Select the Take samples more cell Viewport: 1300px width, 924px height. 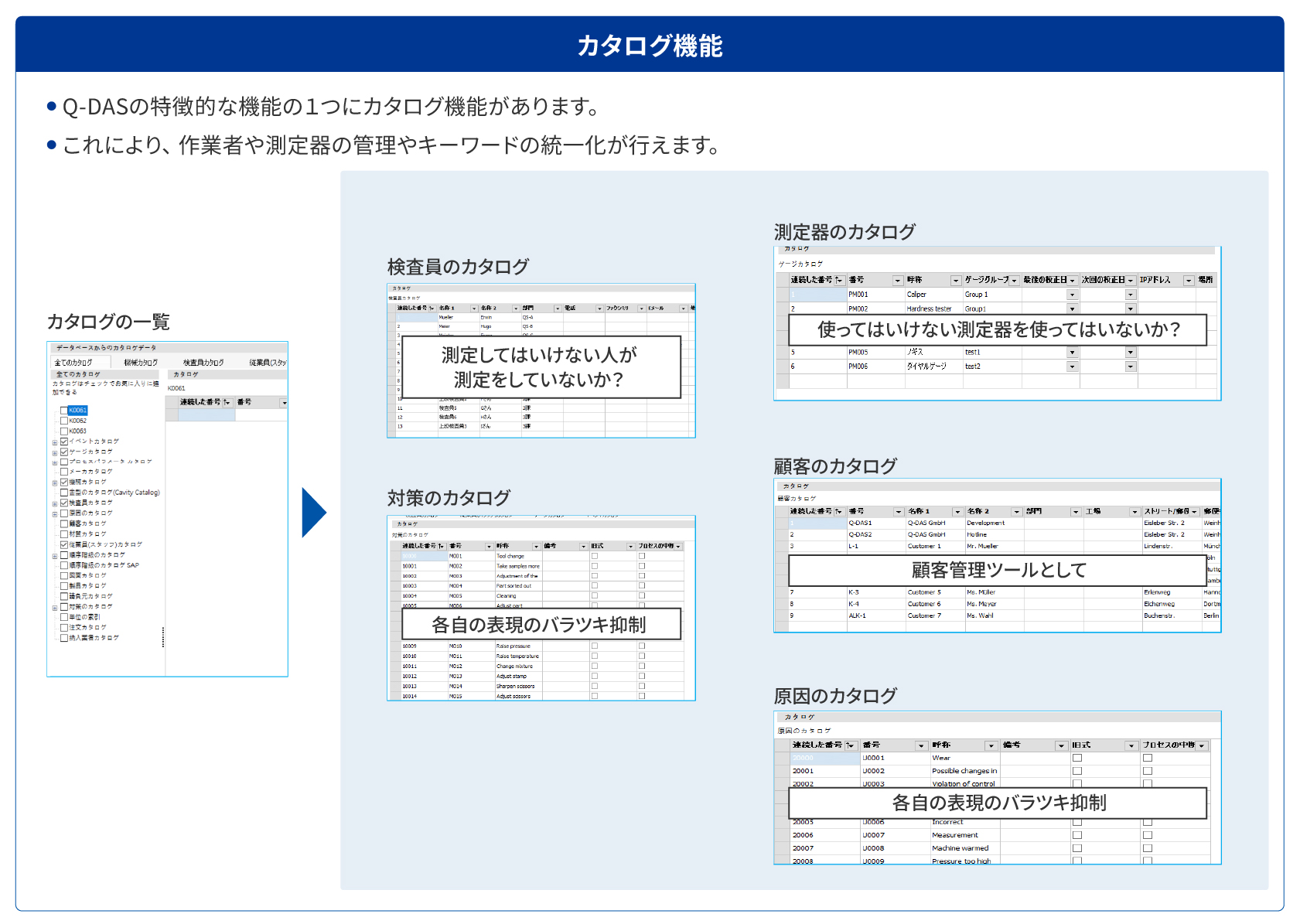pyautogui.click(x=517, y=566)
